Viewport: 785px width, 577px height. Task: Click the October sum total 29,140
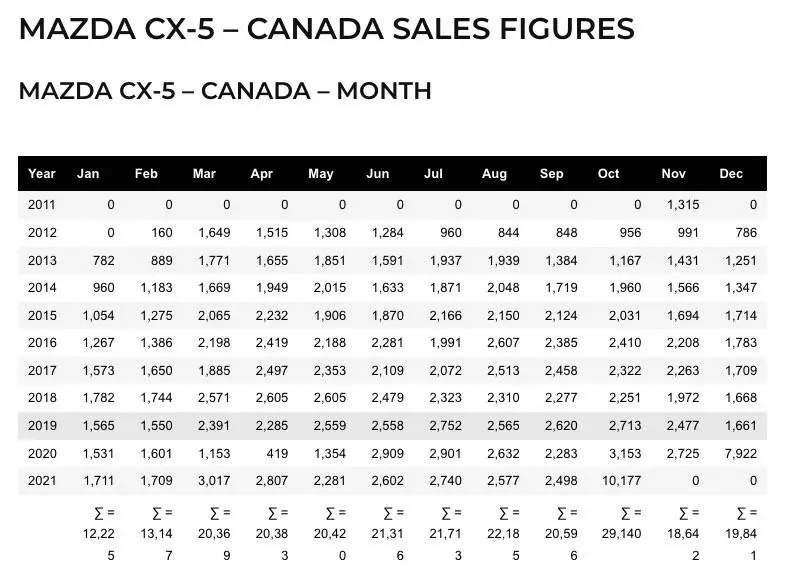[621, 533]
